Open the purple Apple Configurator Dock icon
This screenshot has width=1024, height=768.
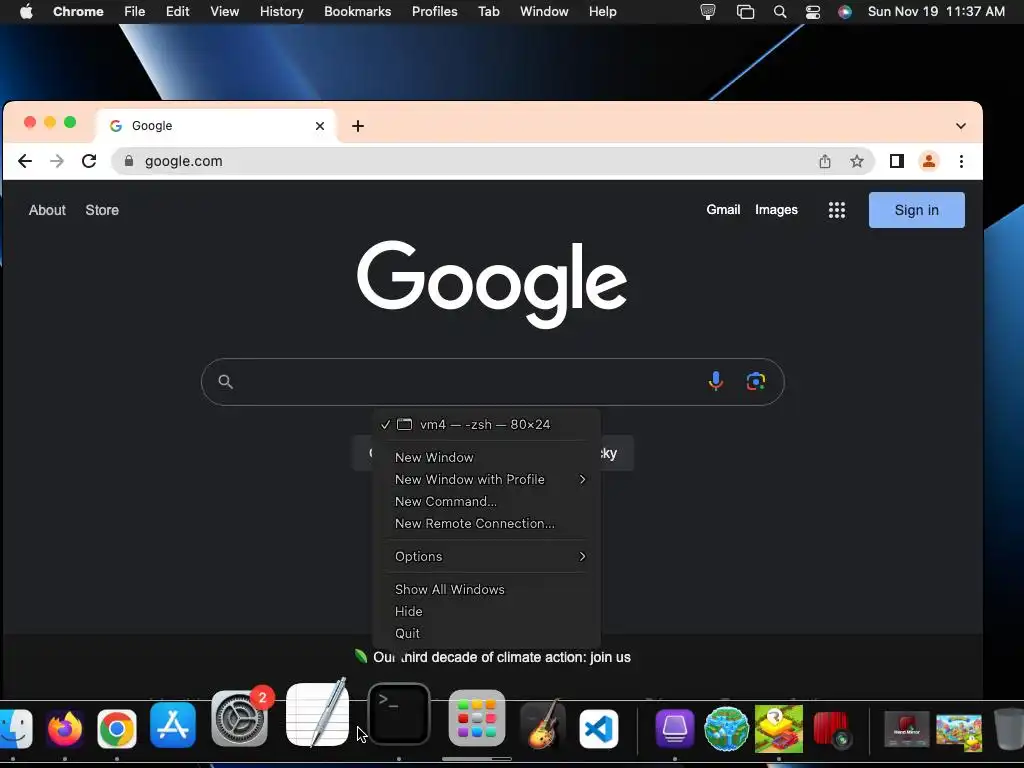tap(675, 728)
